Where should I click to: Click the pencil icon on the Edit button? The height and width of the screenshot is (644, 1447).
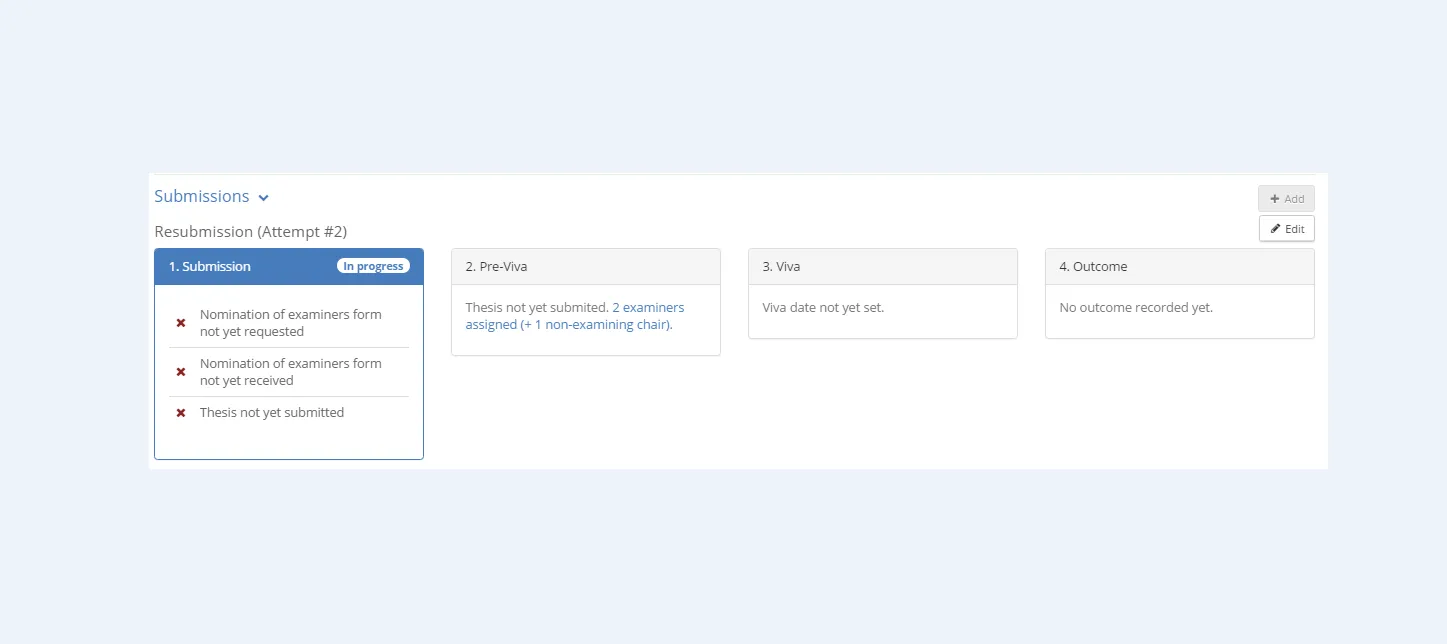click(x=1277, y=228)
